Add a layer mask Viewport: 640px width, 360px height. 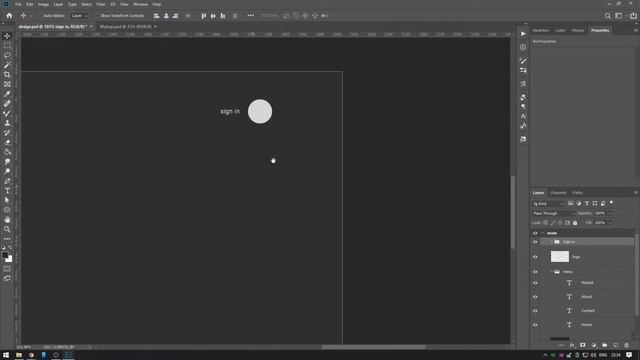tap(583, 345)
